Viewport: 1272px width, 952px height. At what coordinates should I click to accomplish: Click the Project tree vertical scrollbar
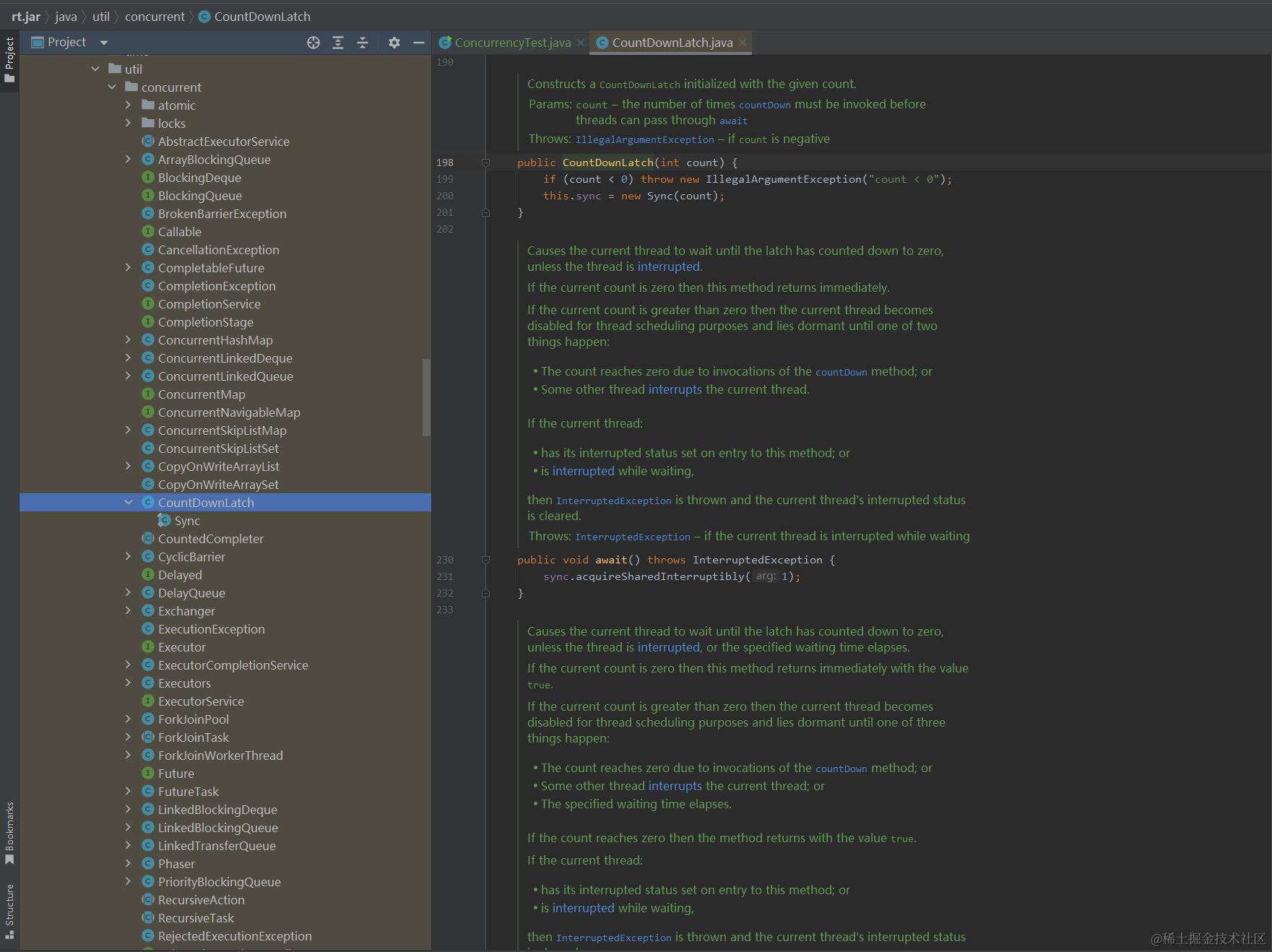(x=426, y=397)
